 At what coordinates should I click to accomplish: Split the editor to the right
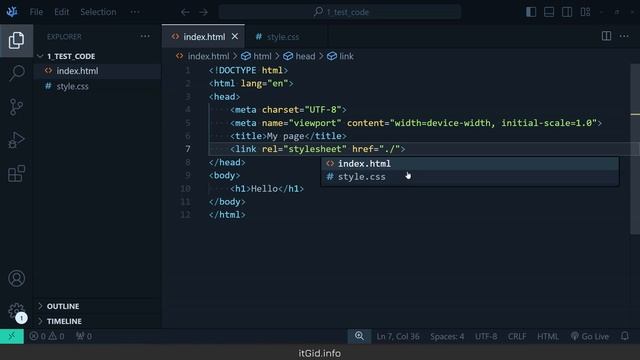[x=606, y=36]
